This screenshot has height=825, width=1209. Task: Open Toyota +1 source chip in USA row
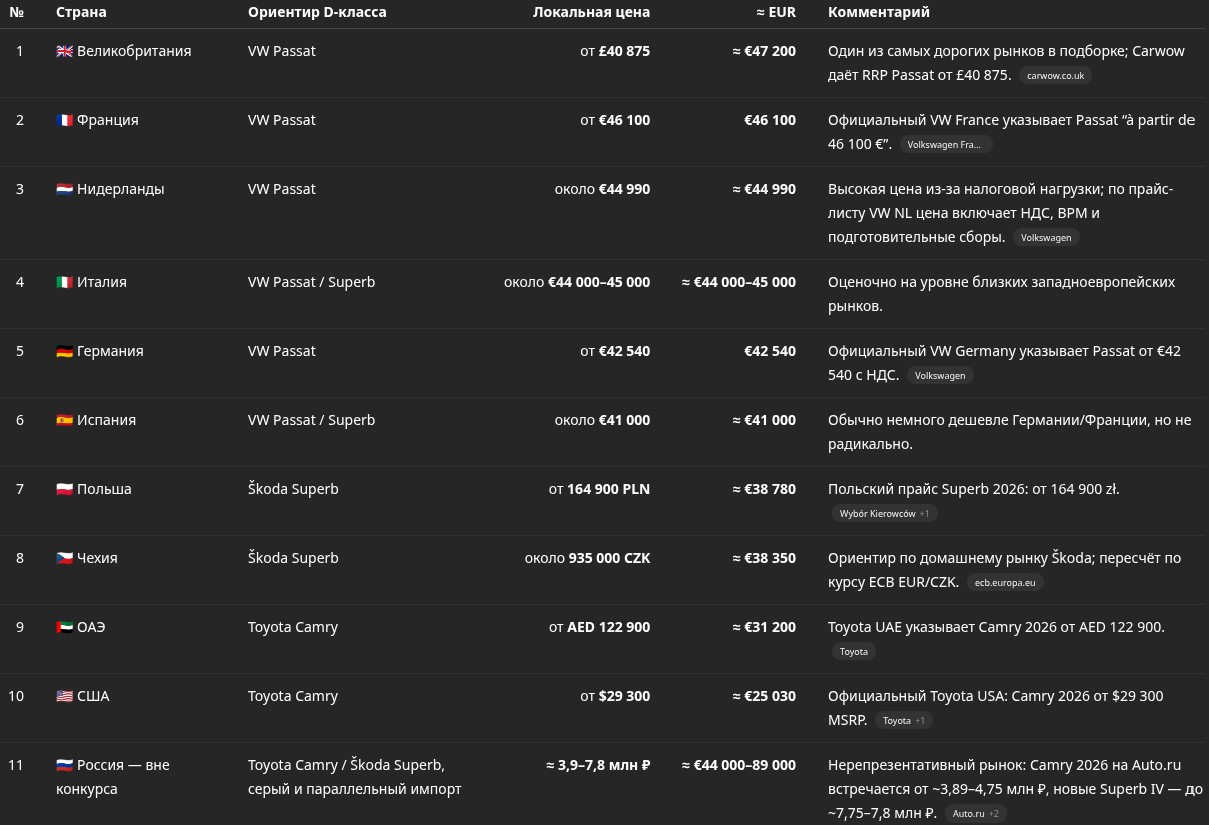904,721
